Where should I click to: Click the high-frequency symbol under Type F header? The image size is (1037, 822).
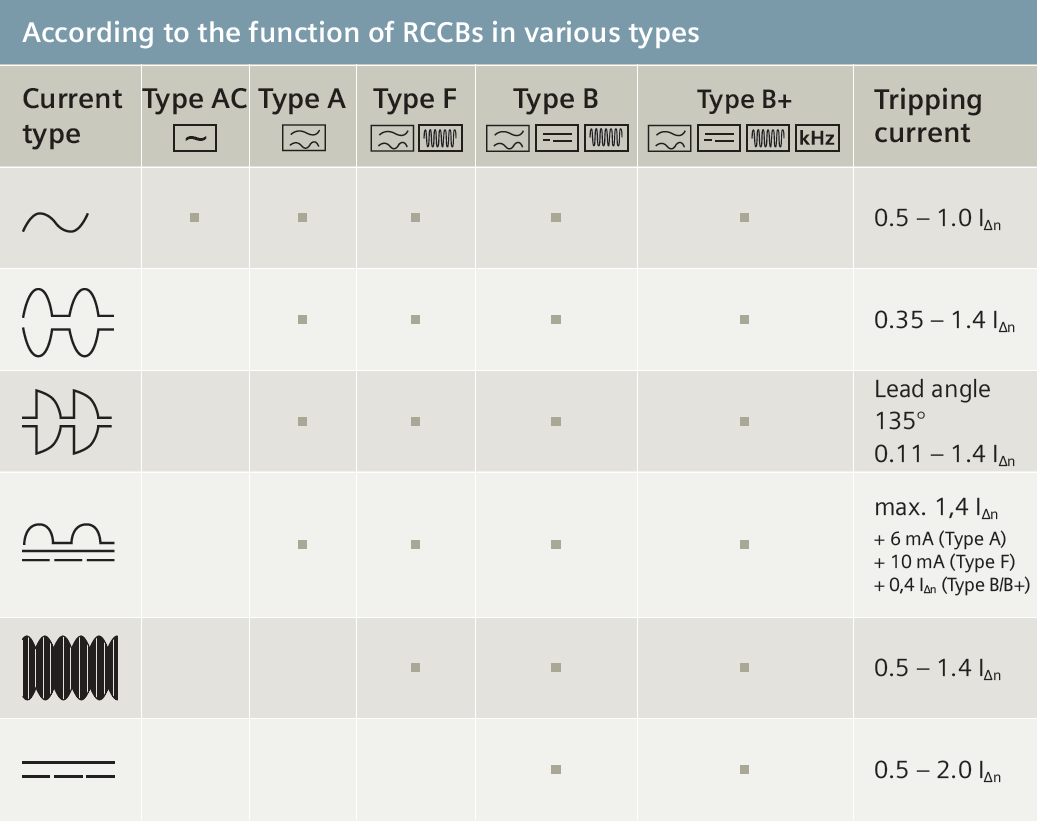(x=440, y=139)
